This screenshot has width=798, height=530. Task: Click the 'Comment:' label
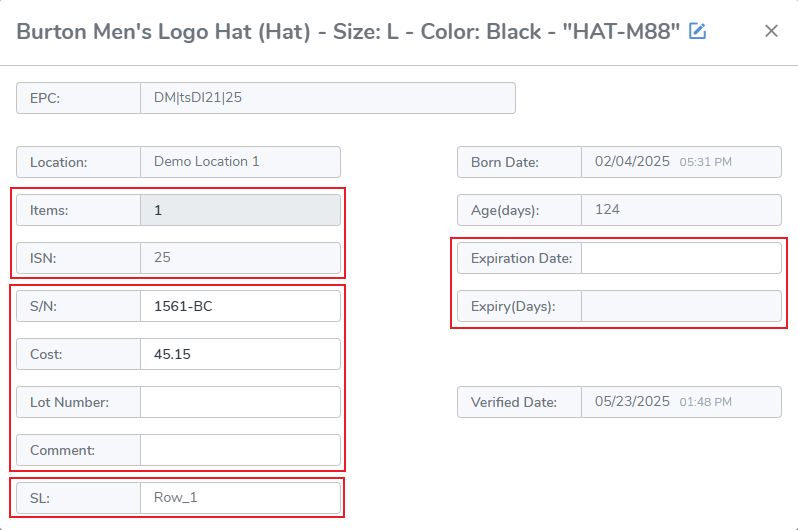62,450
